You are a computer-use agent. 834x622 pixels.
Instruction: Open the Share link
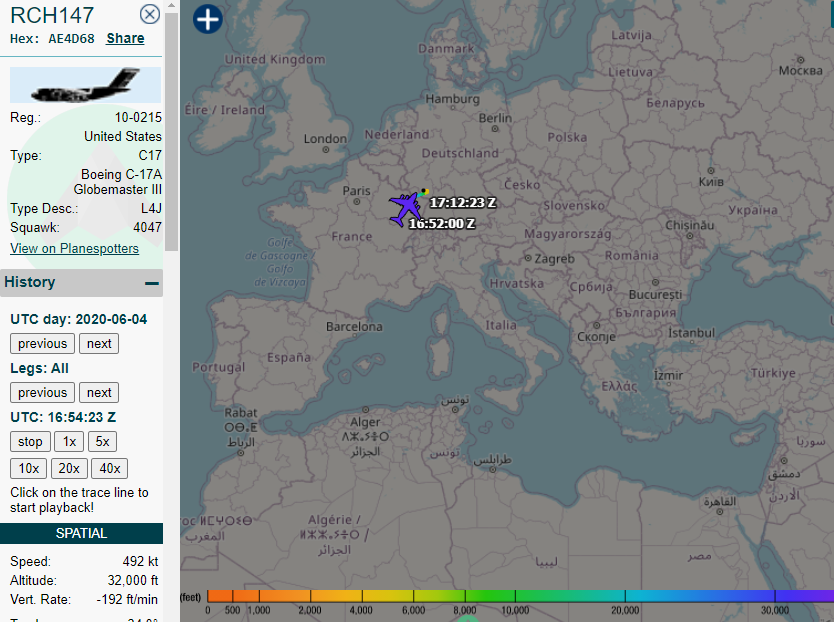[124, 38]
